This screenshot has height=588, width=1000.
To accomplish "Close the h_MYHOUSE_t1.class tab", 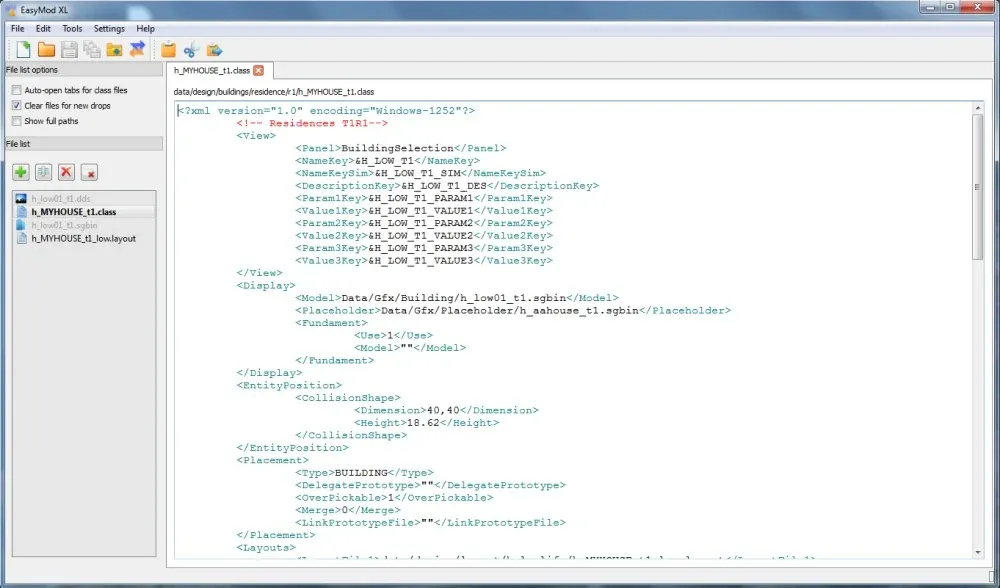I will click(x=258, y=71).
